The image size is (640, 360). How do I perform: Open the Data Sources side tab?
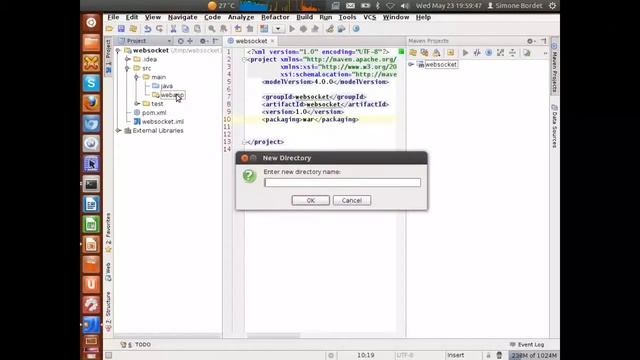(x=554, y=127)
